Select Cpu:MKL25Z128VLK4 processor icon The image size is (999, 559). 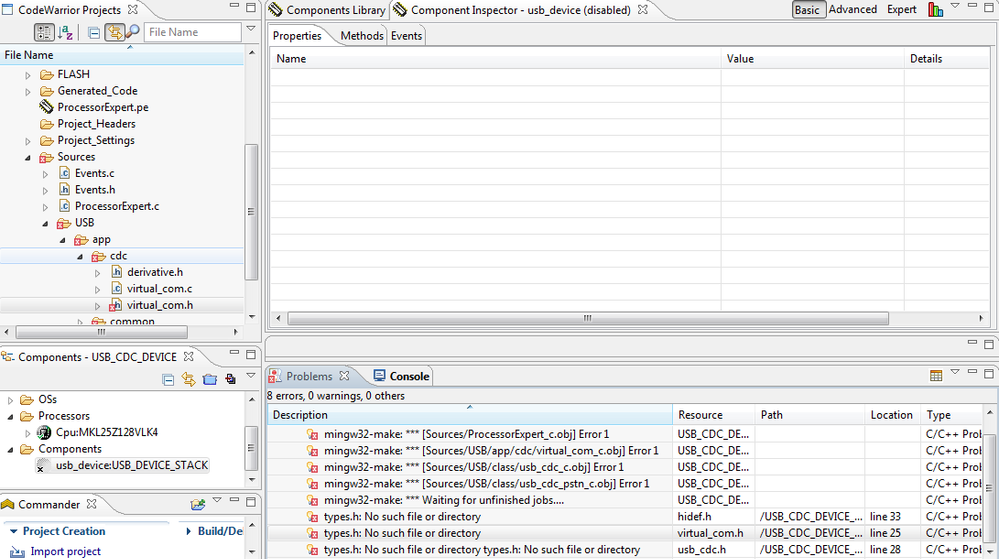pos(44,433)
